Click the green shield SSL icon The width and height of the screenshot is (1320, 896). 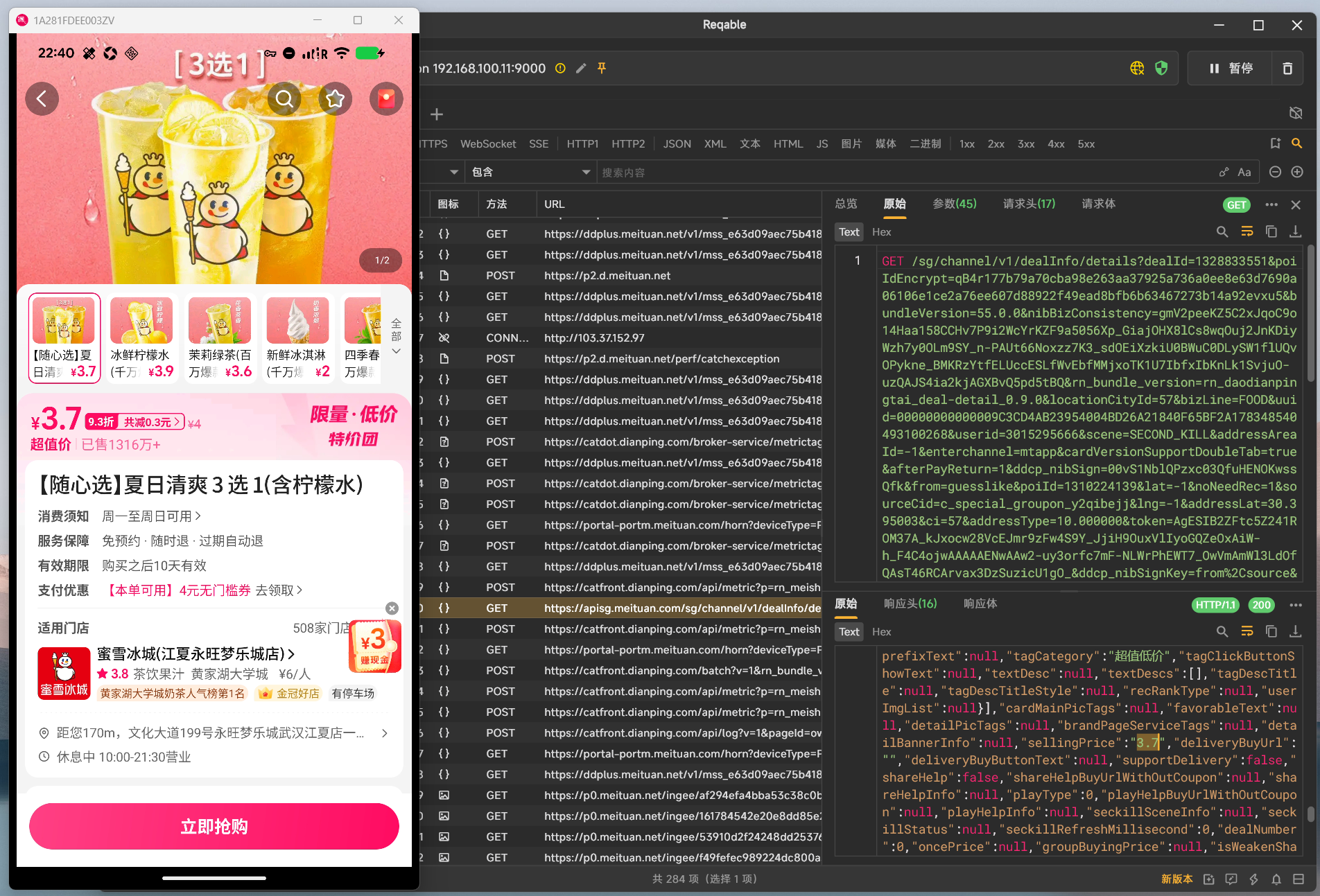click(1161, 68)
